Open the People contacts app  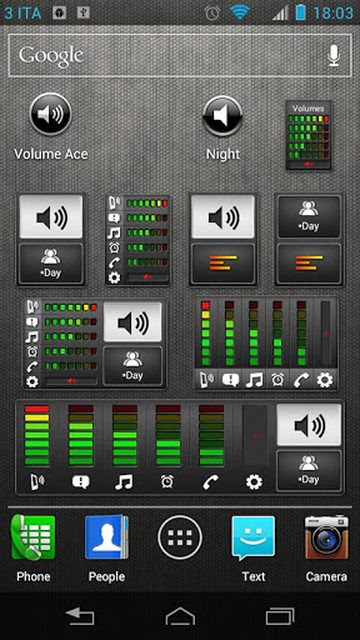tap(107, 537)
